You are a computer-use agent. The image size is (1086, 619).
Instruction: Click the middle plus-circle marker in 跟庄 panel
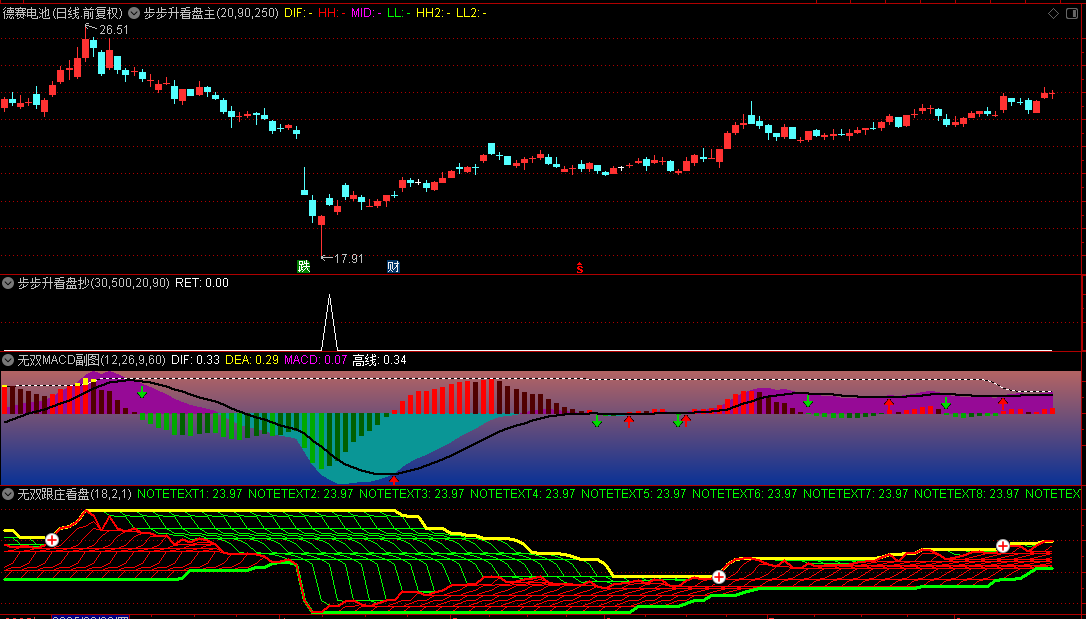718,577
